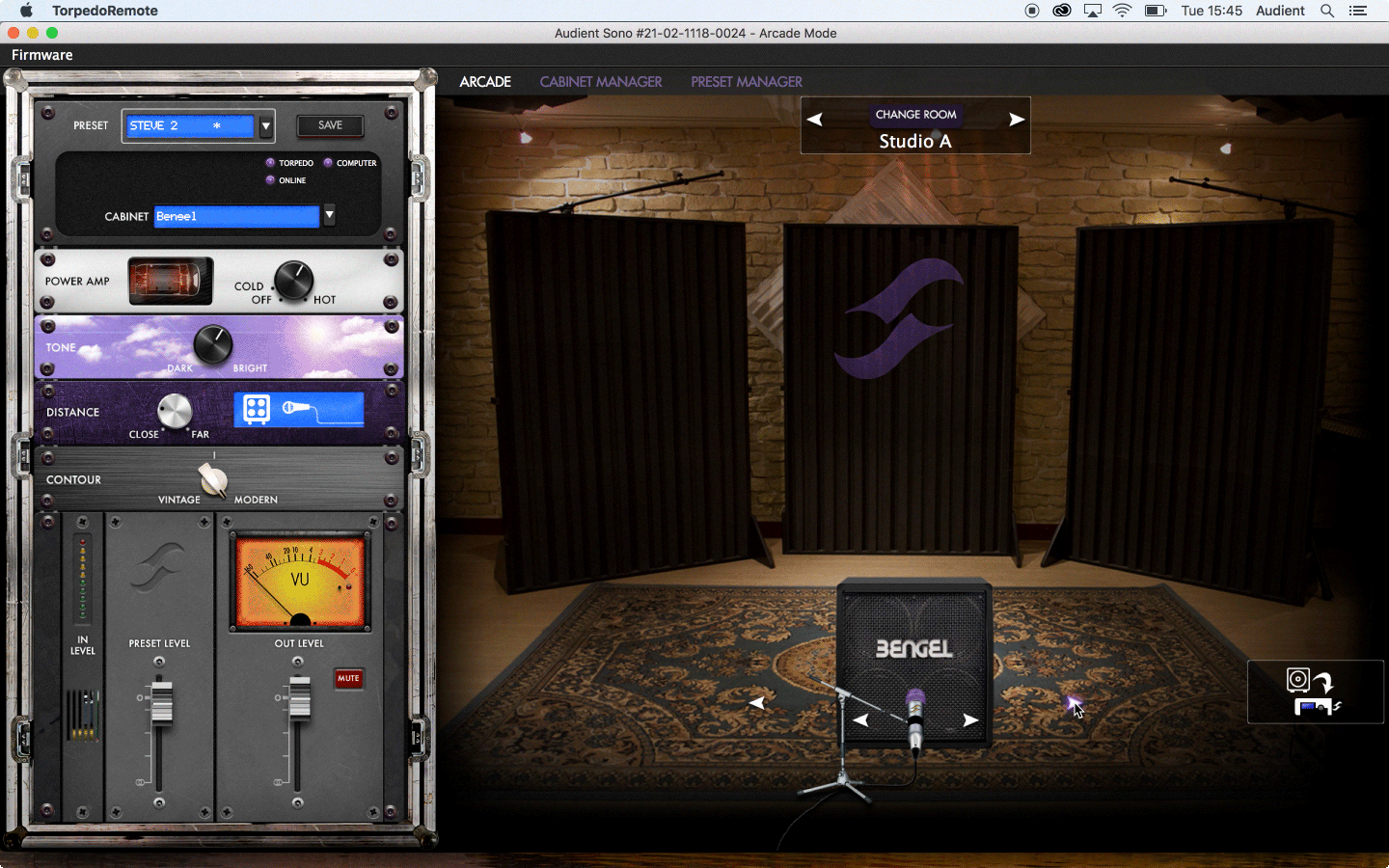Move the mic right using the arrow on the cabinet
The width and height of the screenshot is (1389, 868).
pyautogui.click(x=970, y=719)
